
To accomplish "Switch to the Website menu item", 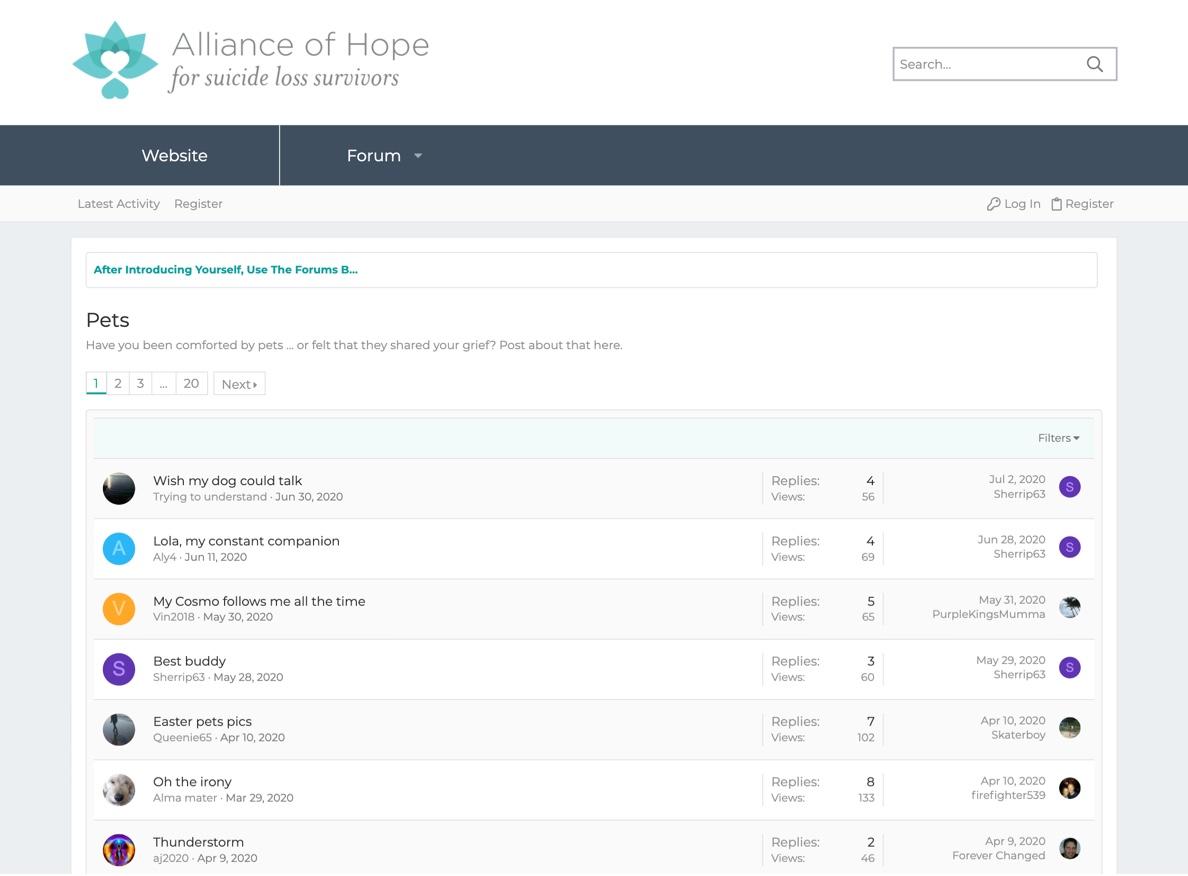I will (x=174, y=155).
